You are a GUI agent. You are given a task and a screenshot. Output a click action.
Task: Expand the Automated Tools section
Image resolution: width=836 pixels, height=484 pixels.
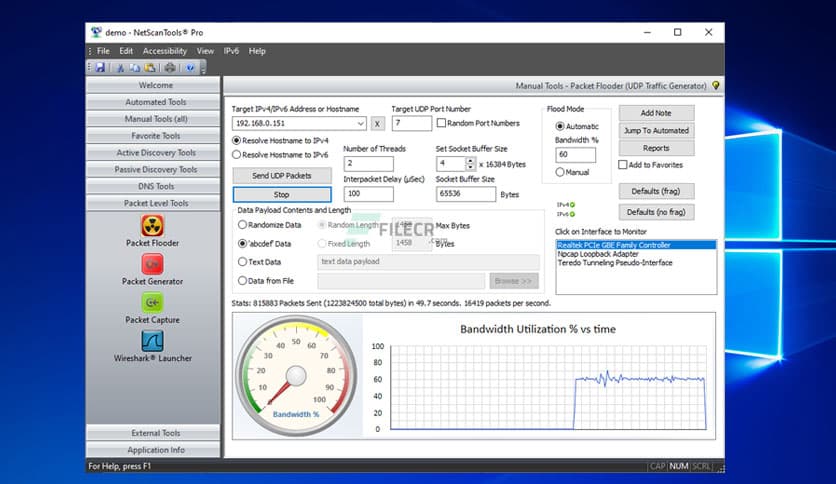(153, 102)
